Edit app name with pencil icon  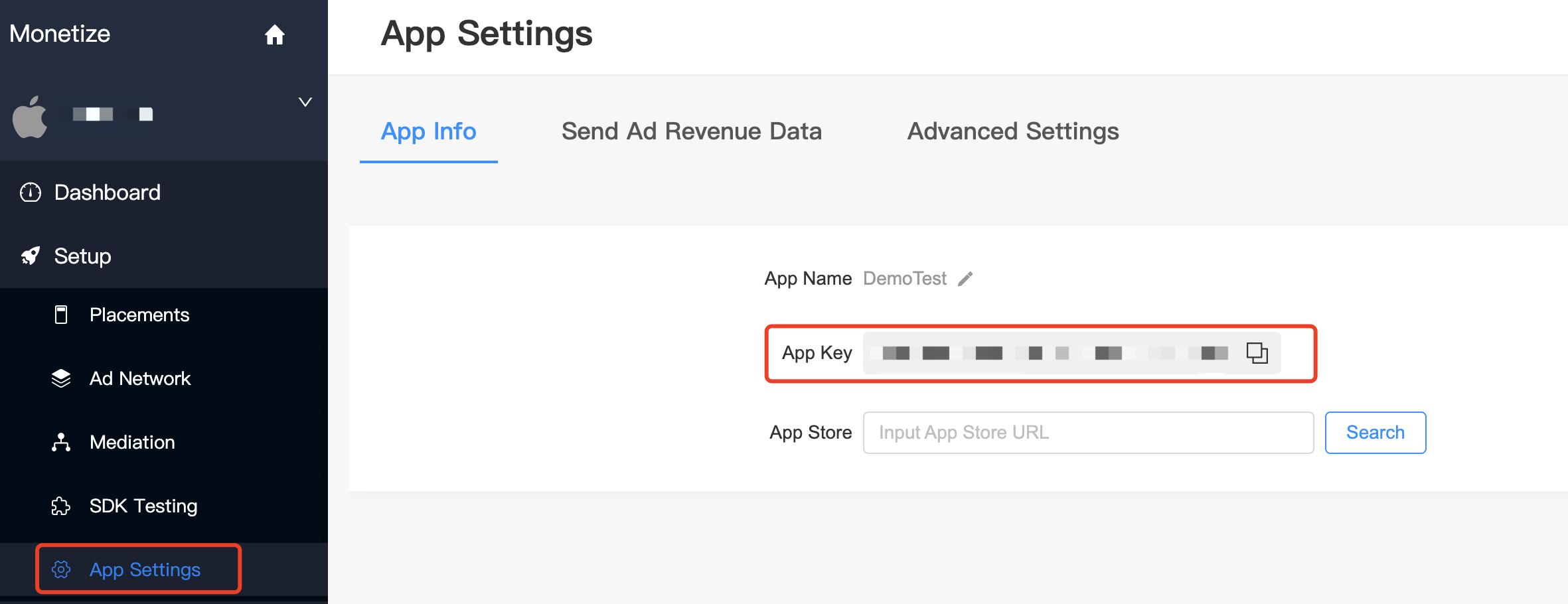(965, 279)
